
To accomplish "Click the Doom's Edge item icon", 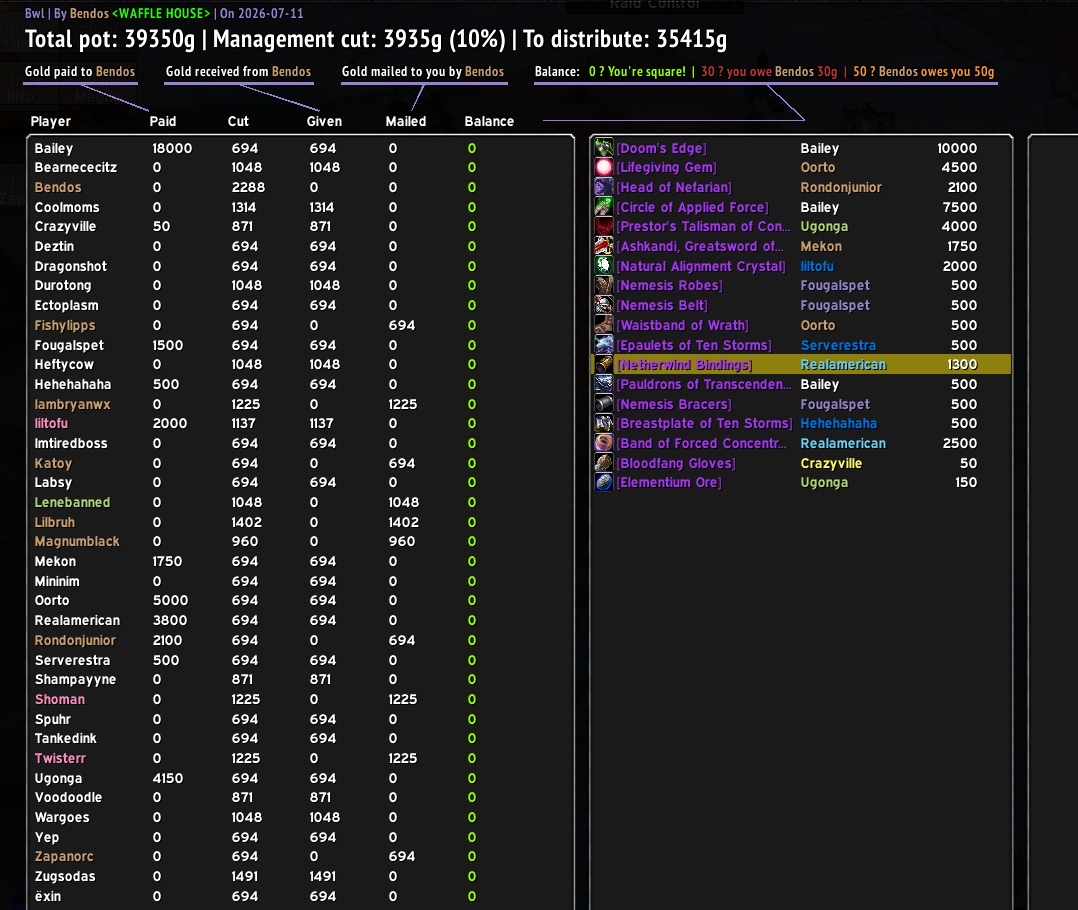I will 604,148.
